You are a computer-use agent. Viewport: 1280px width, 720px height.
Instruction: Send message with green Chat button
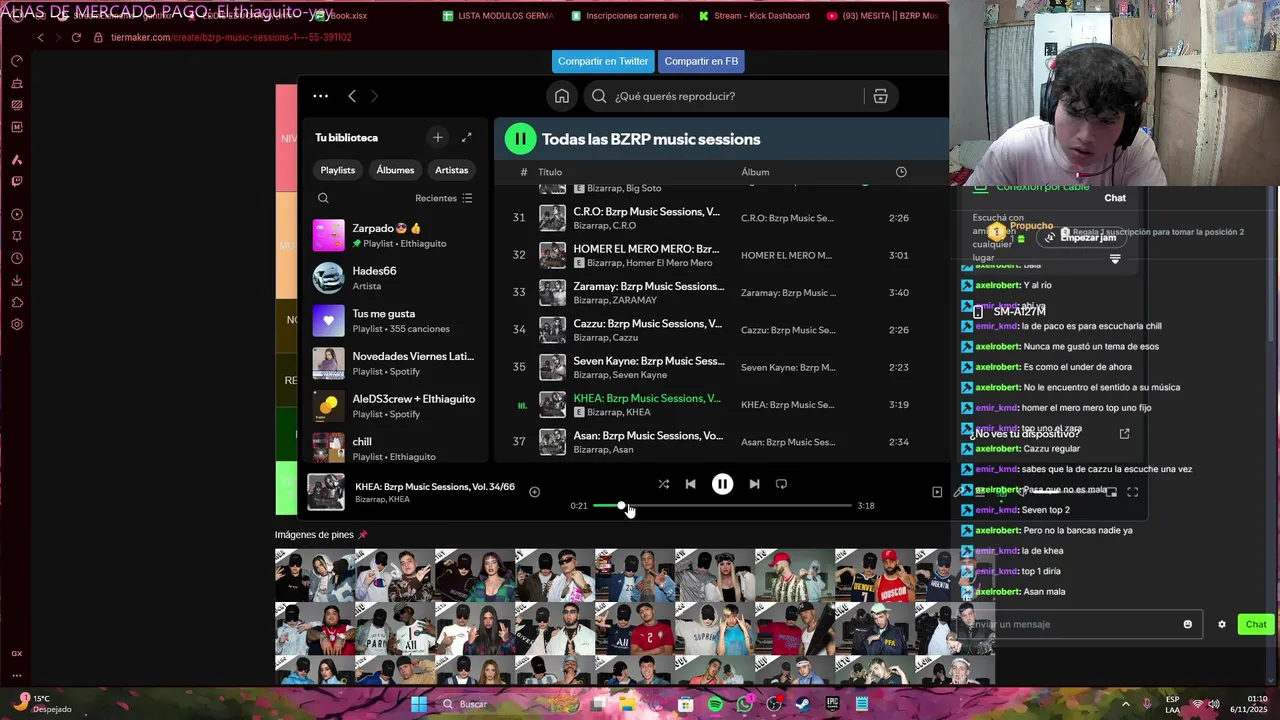(x=1256, y=624)
